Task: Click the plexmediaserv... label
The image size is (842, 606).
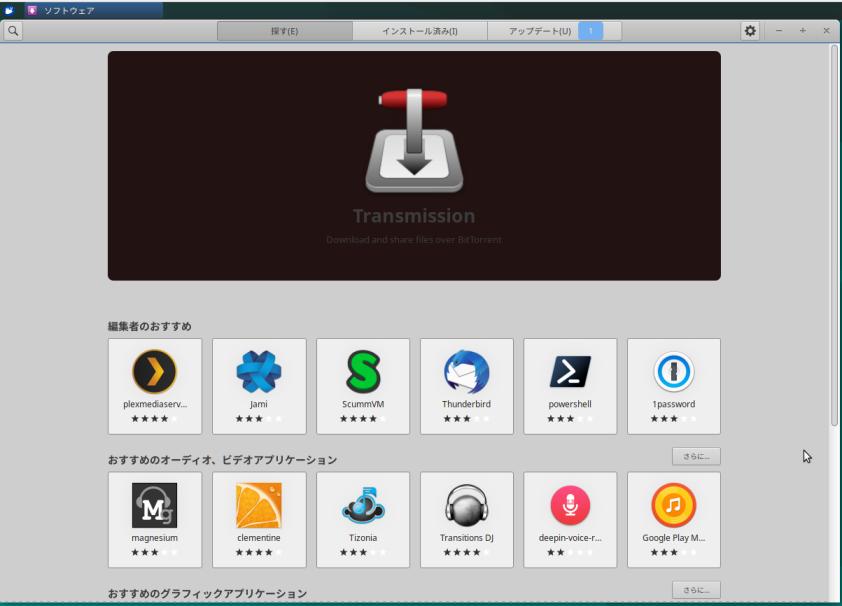Action: pyautogui.click(x=155, y=404)
